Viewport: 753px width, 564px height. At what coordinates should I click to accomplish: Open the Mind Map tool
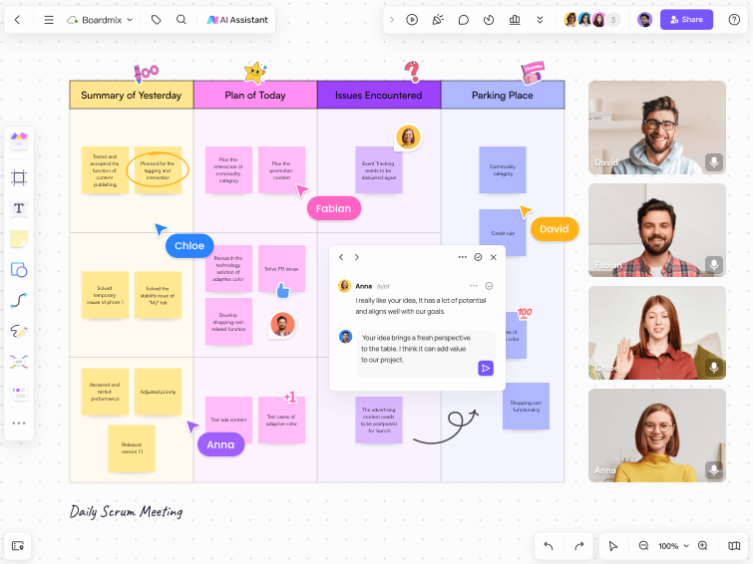pos(19,361)
